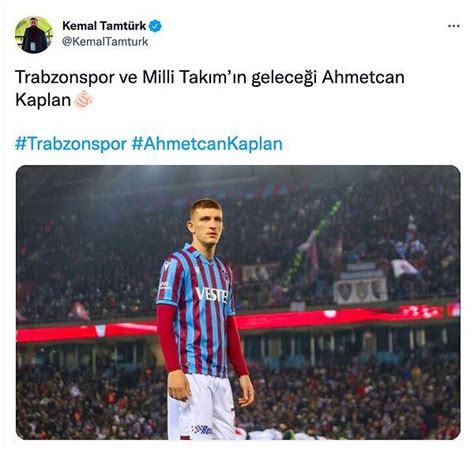This screenshot has height=450, width=474.
Task: Click the blue verified badge
Action: click(x=155, y=26)
